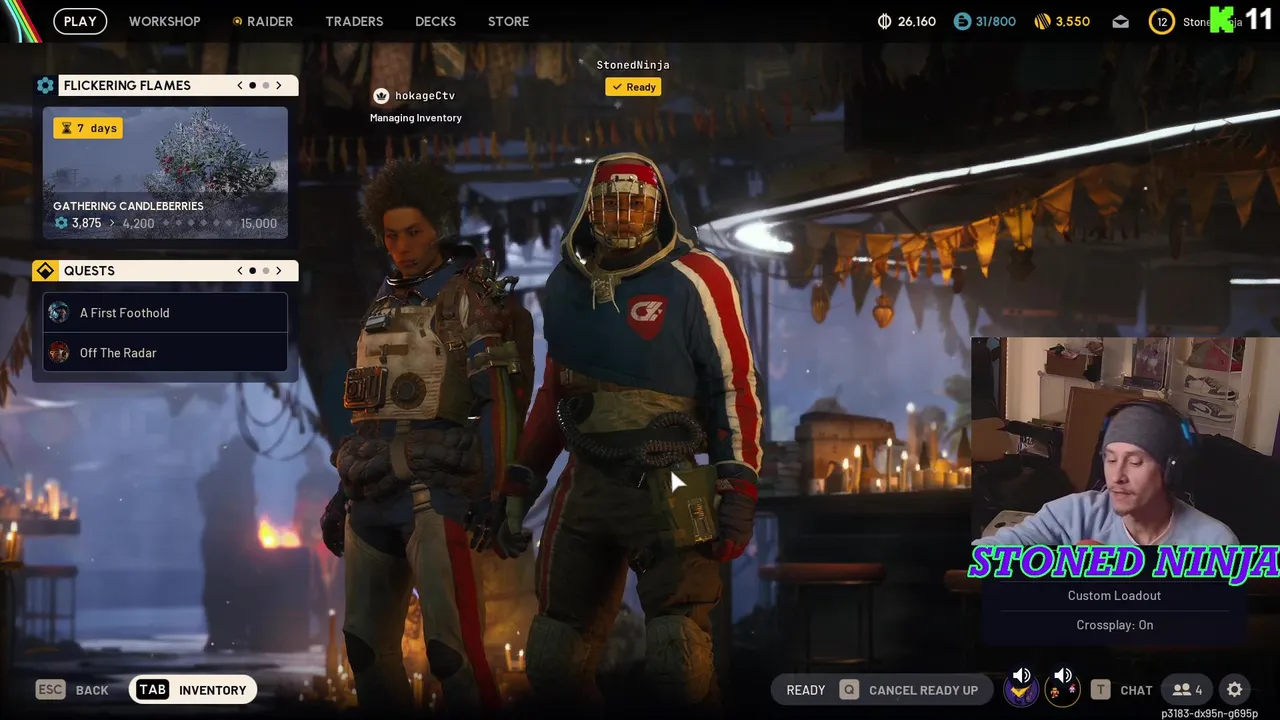Click the 7 days timer badge

click(88, 128)
